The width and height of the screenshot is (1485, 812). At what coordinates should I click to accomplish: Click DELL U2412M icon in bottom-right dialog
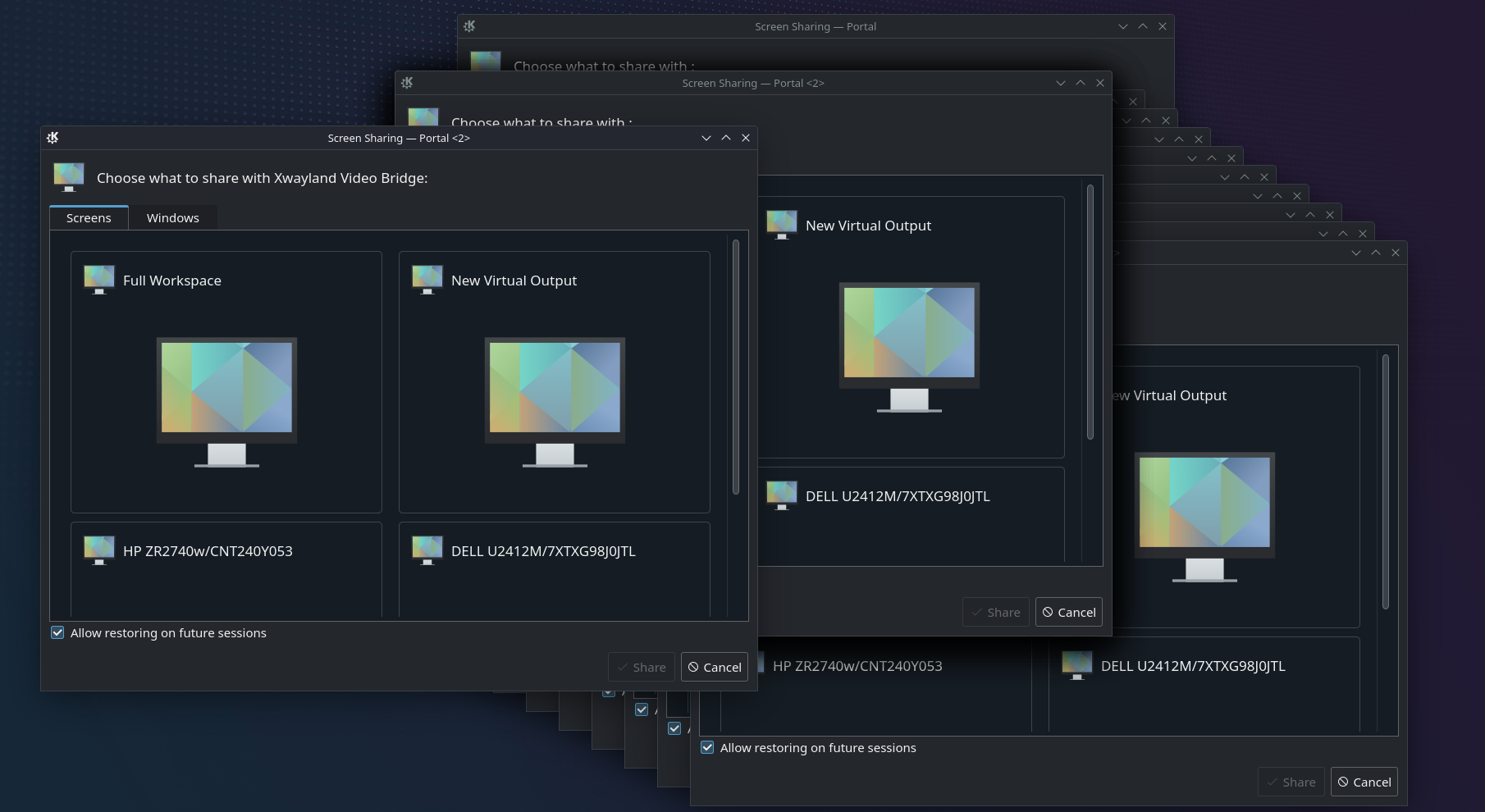[x=1077, y=665]
